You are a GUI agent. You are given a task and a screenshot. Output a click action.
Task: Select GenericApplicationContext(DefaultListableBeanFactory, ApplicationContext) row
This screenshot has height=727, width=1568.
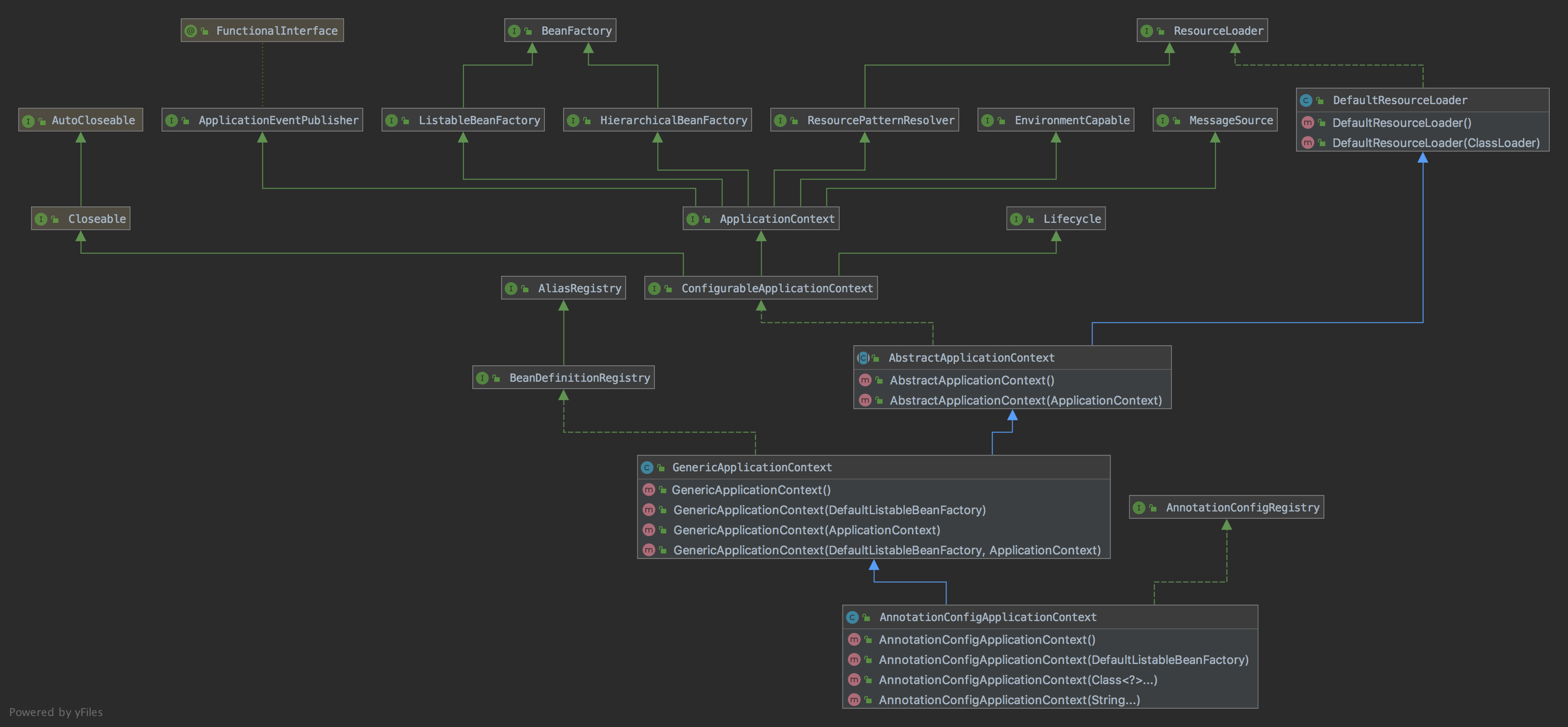pos(873,550)
